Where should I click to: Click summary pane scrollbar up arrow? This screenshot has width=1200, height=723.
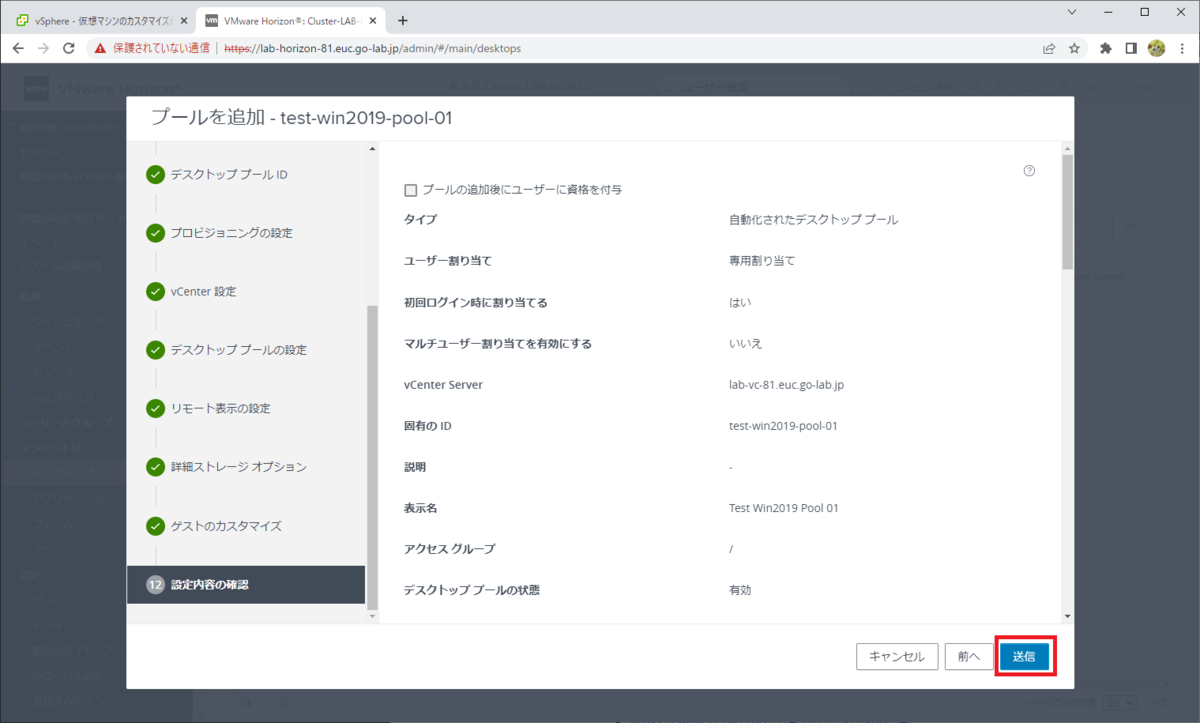pyautogui.click(x=1067, y=148)
